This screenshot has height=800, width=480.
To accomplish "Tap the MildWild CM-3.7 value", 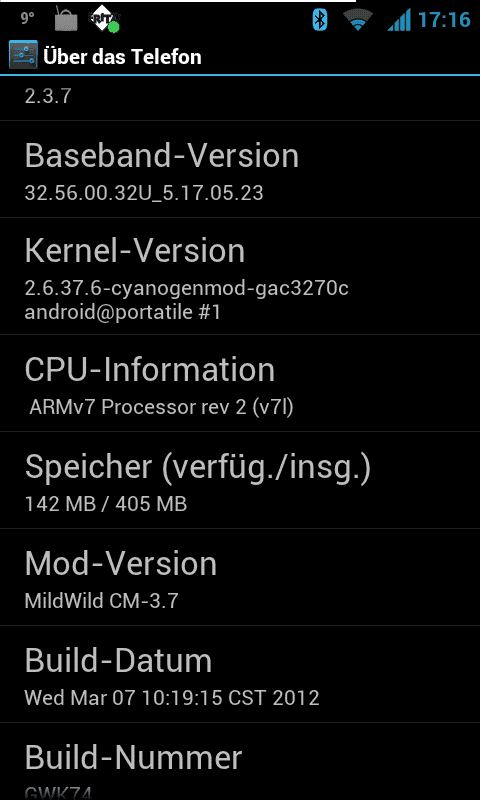I will [x=102, y=601].
